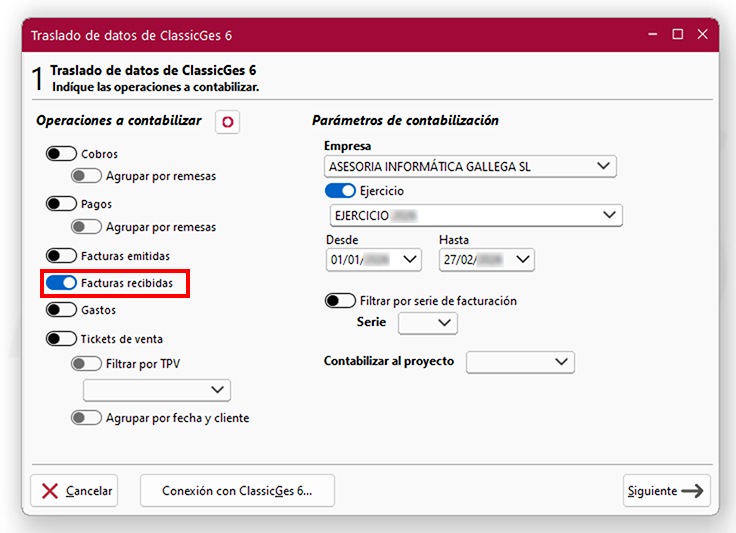Open the Desde date picker
Screen dimensions: 736x533
[x=374, y=259]
